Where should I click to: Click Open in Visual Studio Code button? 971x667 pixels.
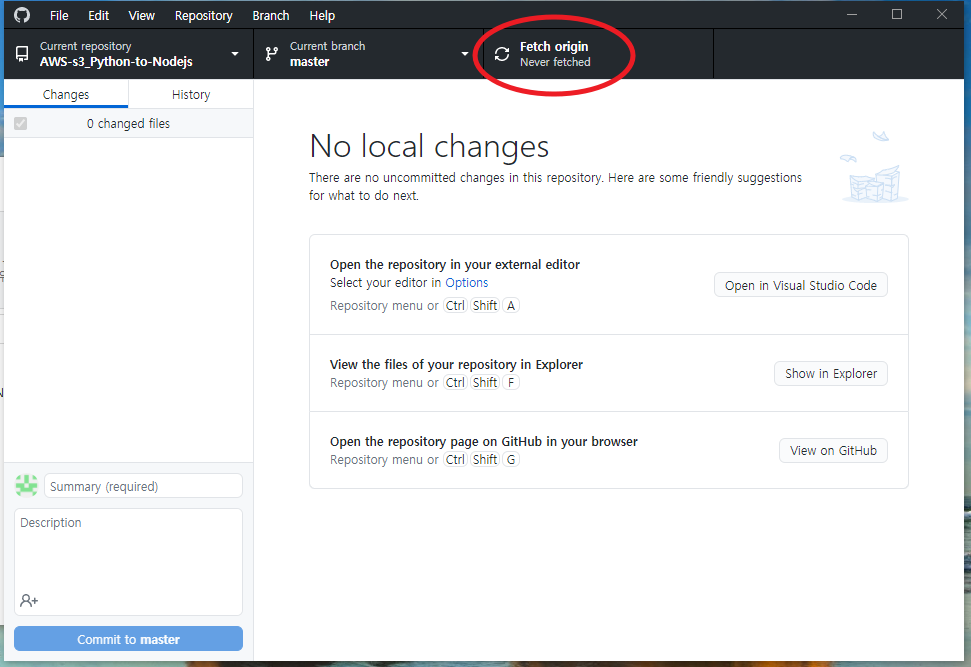[x=801, y=285]
